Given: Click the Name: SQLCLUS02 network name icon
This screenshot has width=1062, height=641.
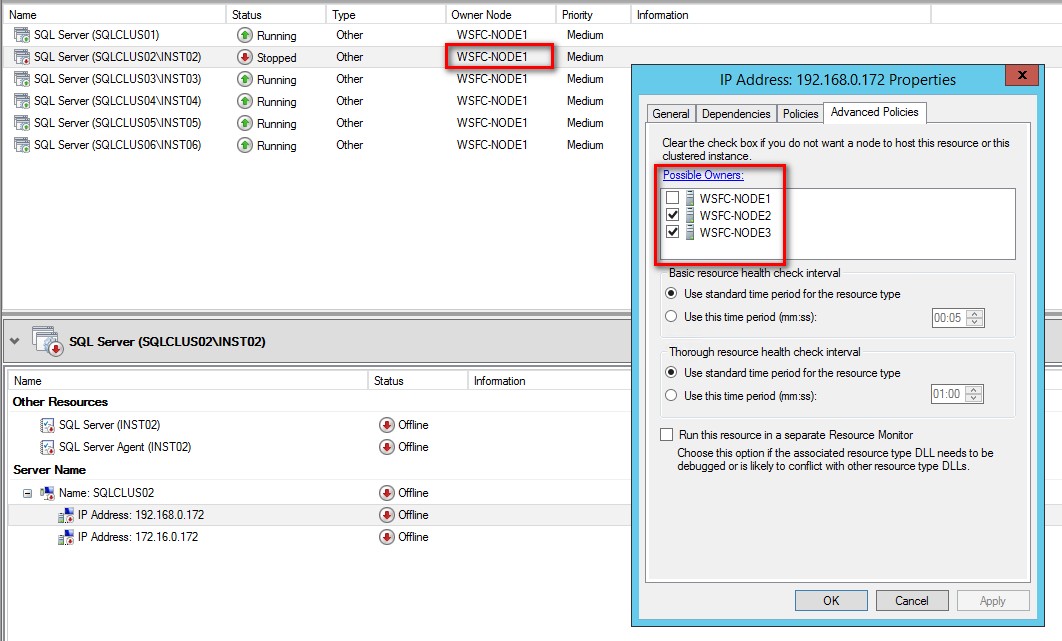Looking at the screenshot, I should click(47, 493).
